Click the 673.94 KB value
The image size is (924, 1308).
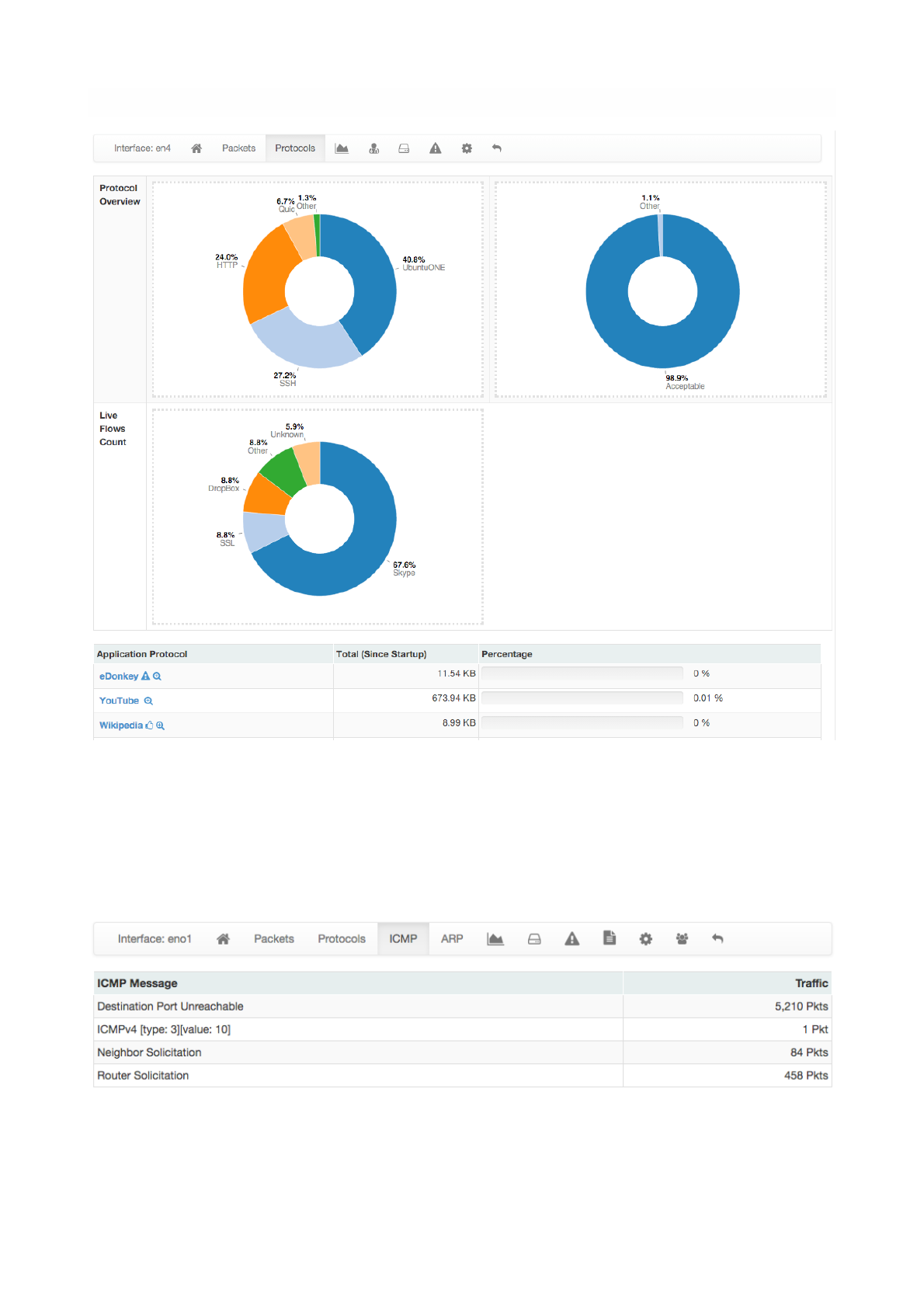pos(453,698)
